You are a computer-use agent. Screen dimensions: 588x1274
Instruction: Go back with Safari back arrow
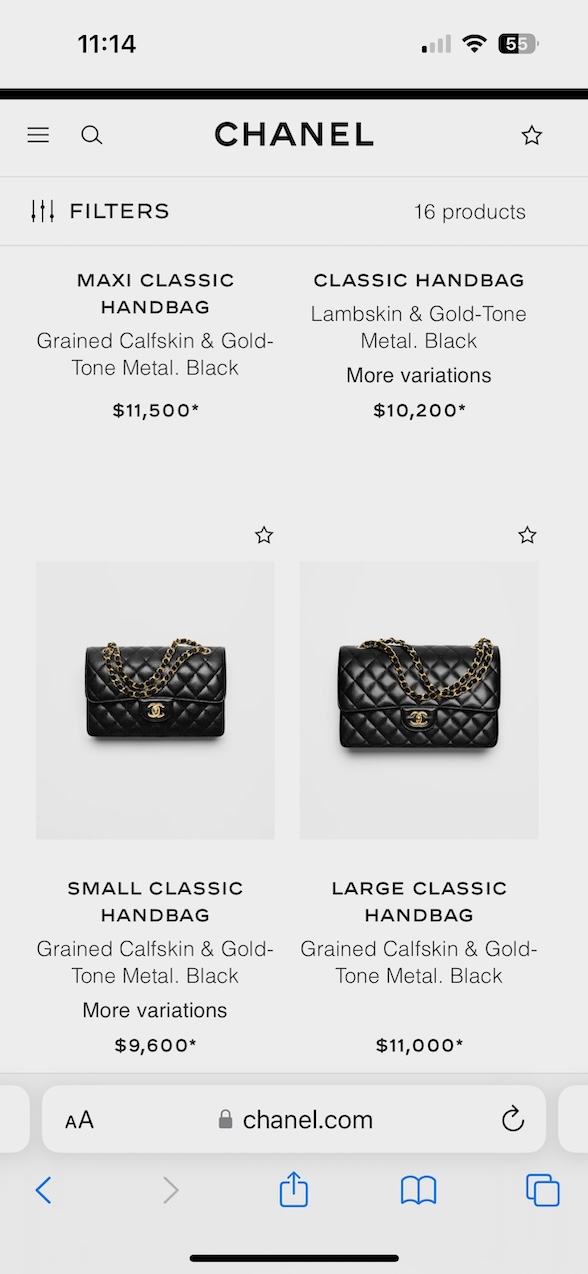pyautogui.click(x=43, y=1190)
